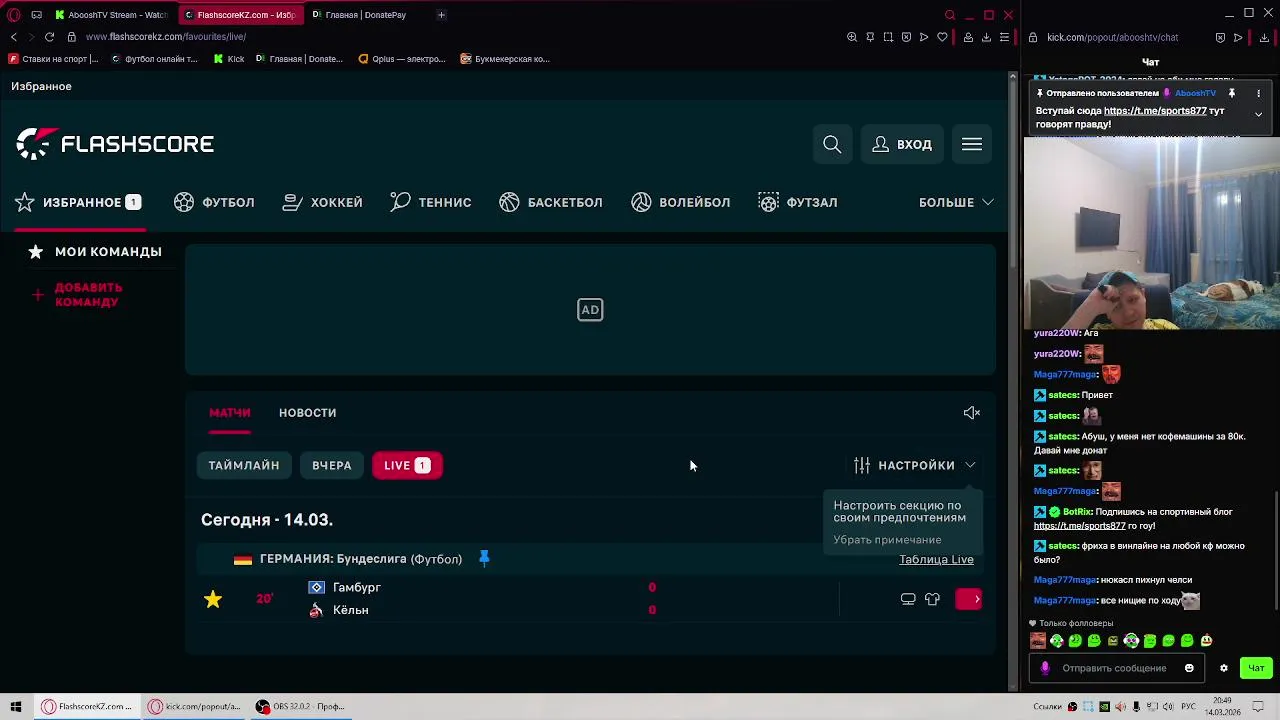1280x720 pixels.
Task: Click the ВХОД login button
Action: pos(902,144)
